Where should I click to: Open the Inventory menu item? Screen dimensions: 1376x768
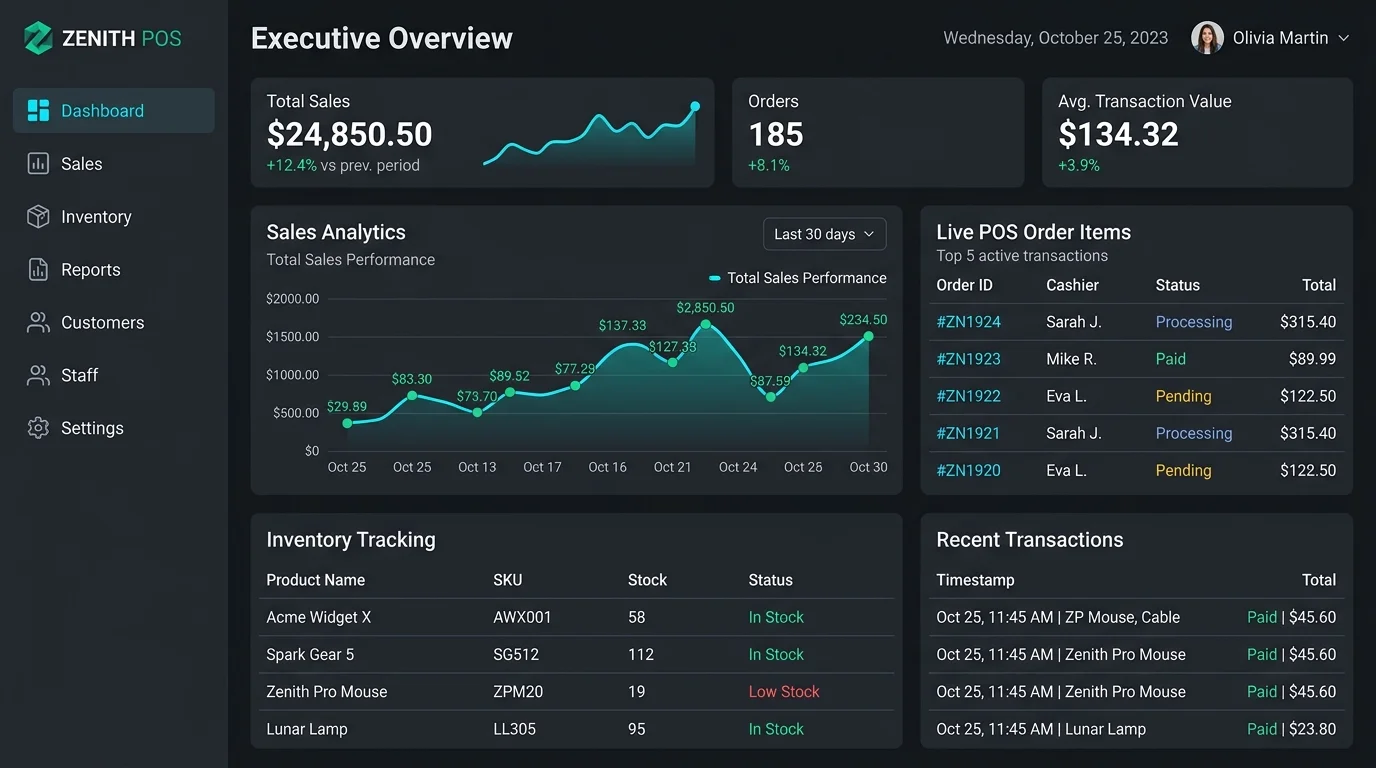pyautogui.click(x=114, y=217)
